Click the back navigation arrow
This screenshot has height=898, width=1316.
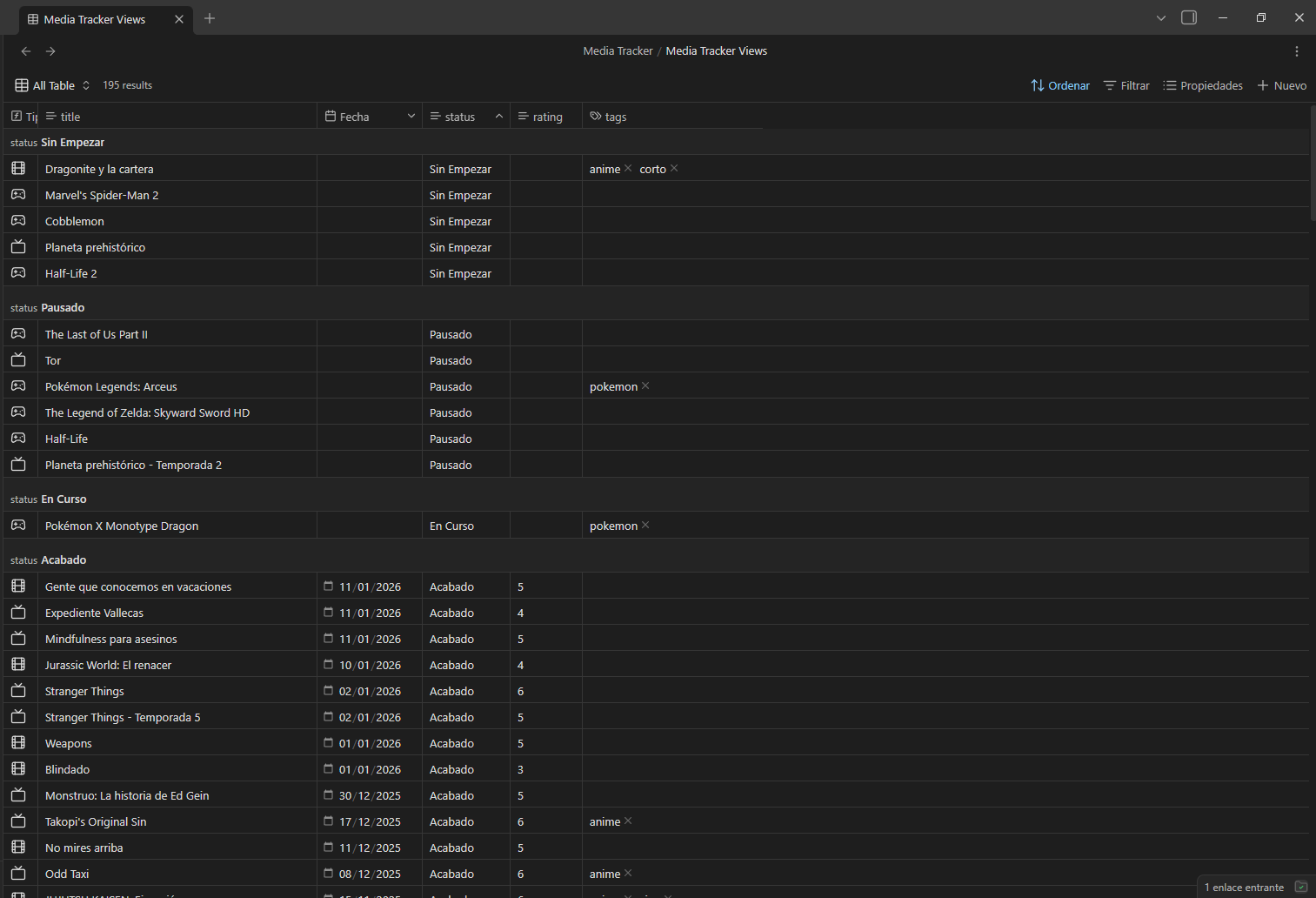pyautogui.click(x=25, y=51)
